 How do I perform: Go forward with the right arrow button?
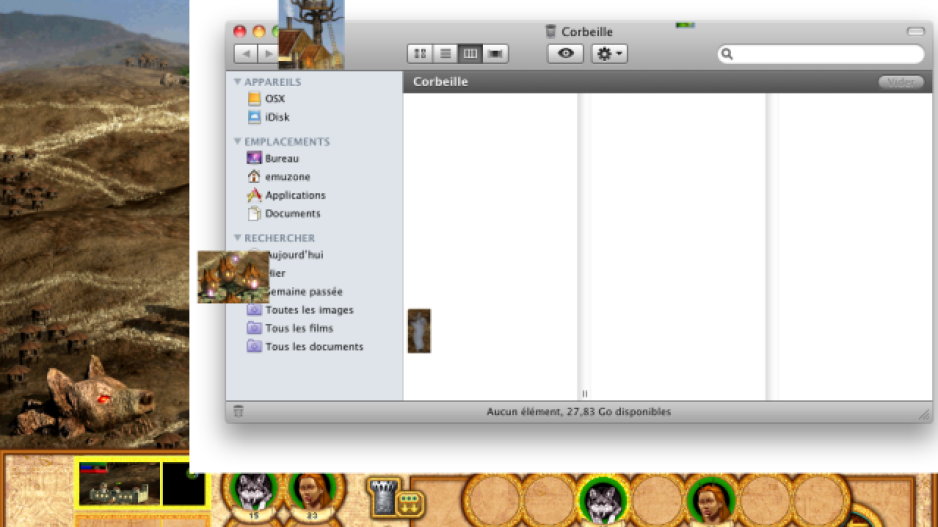coord(268,54)
